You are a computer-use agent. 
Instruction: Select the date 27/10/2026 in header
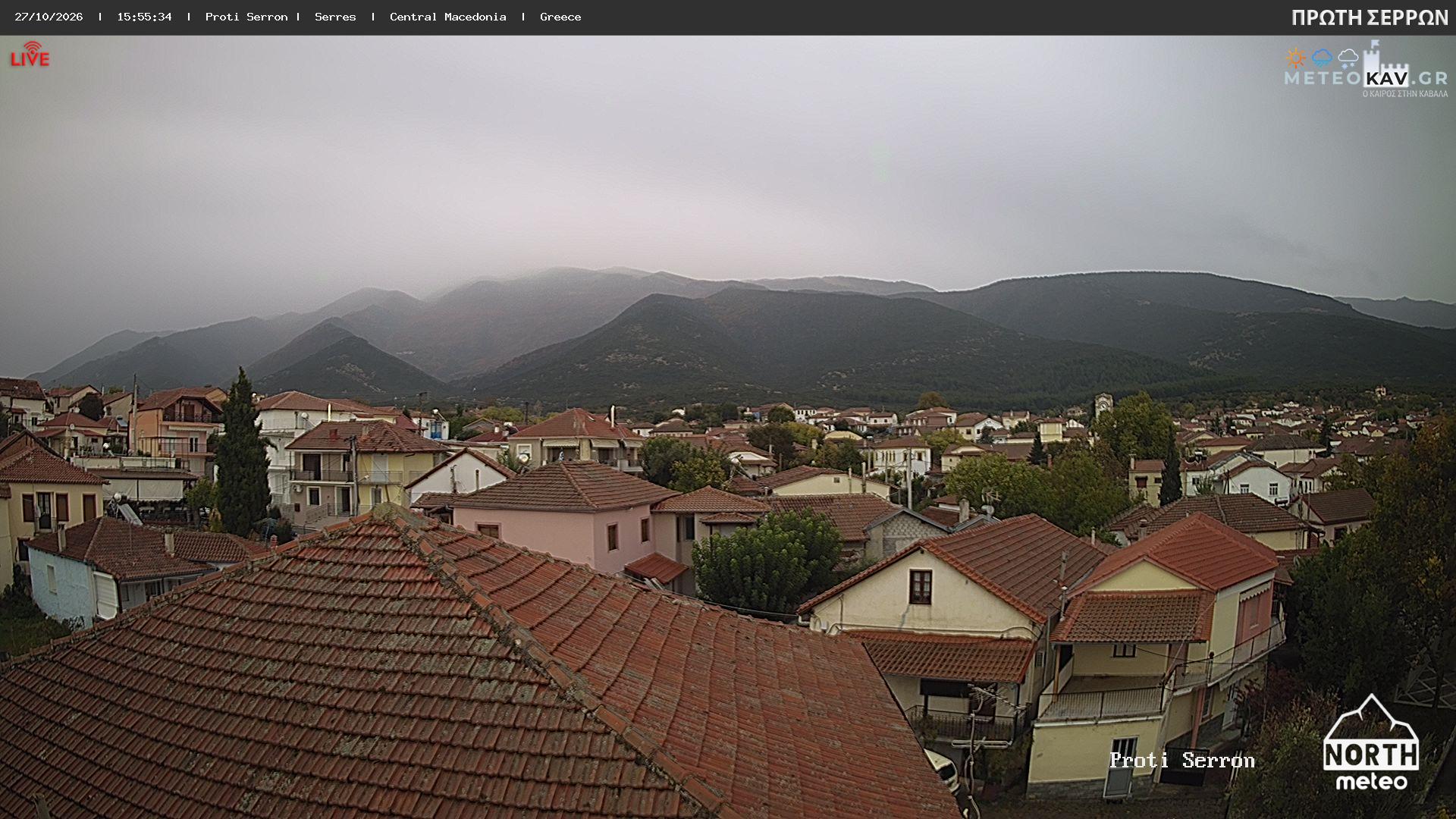click(49, 17)
